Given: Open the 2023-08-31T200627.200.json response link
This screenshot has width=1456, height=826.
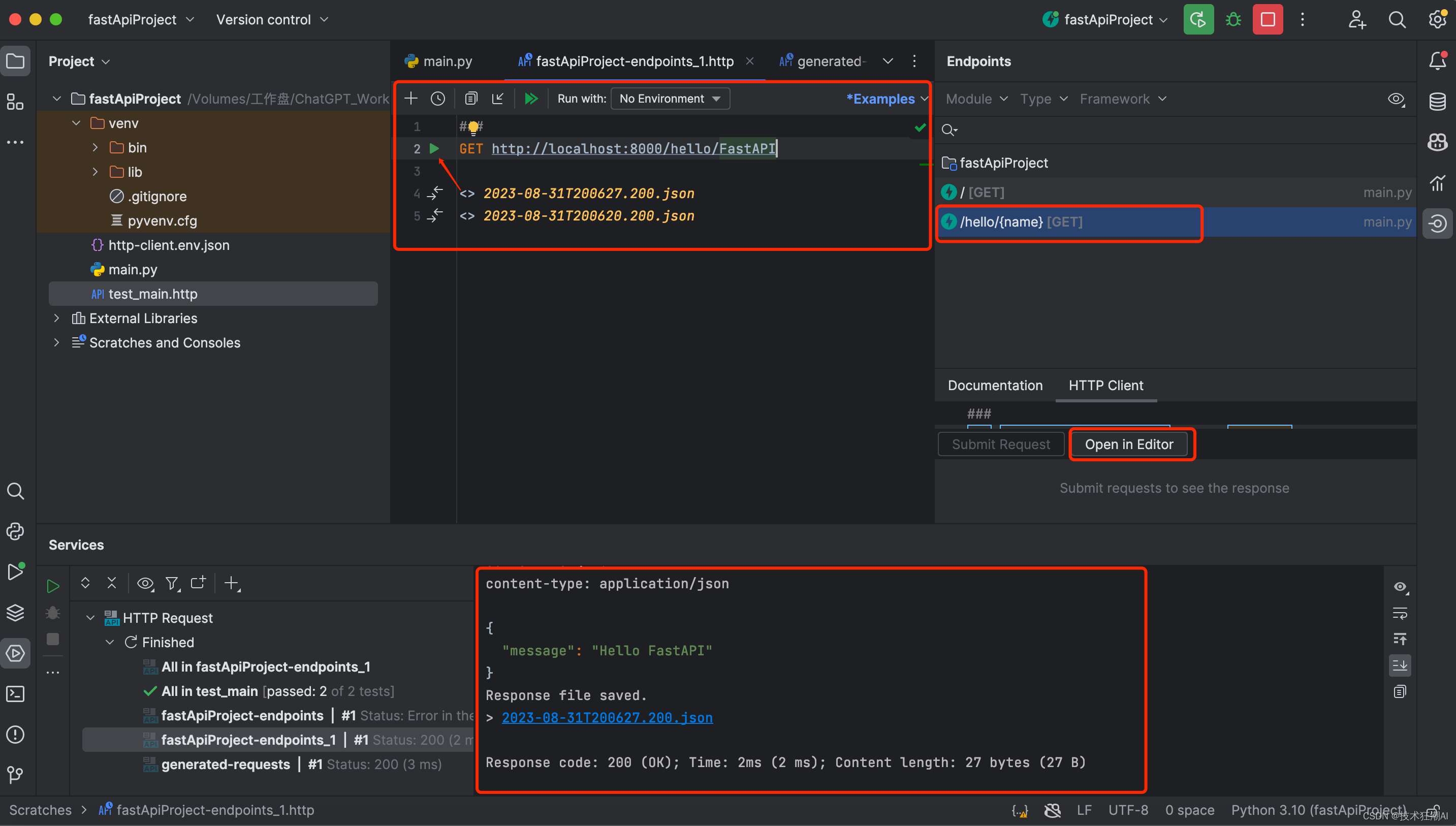Looking at the screenshot, I should click(x=607, y=718).
